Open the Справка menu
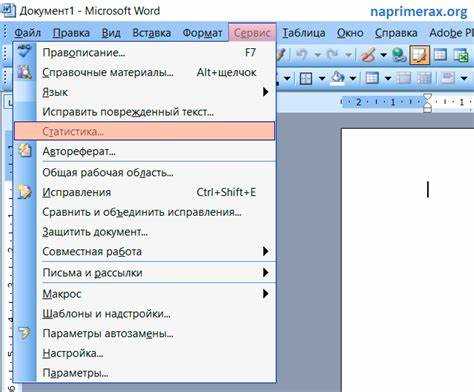Viewport: 474px width, 392px height. click(396, 33)
